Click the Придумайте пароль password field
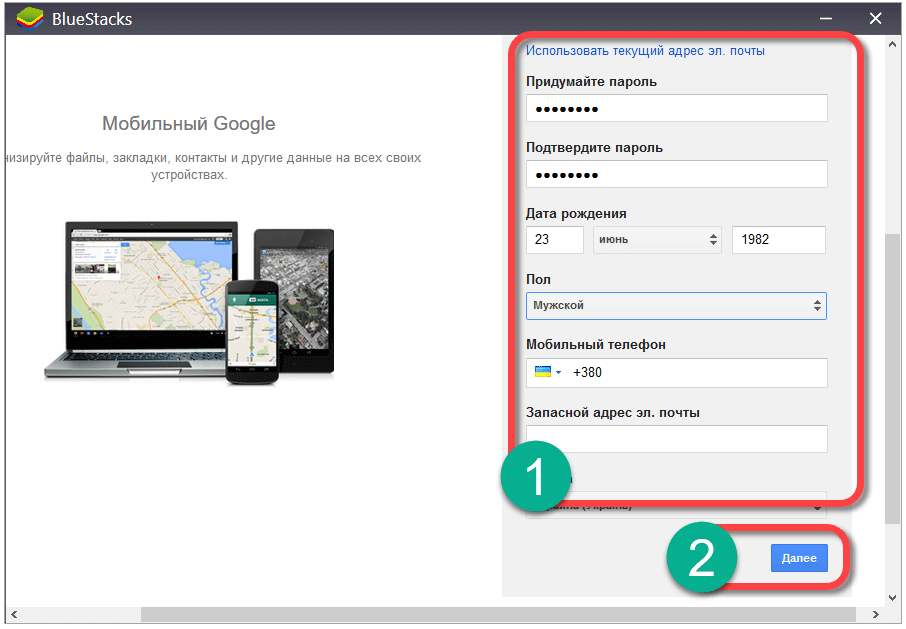 [676, 108]
